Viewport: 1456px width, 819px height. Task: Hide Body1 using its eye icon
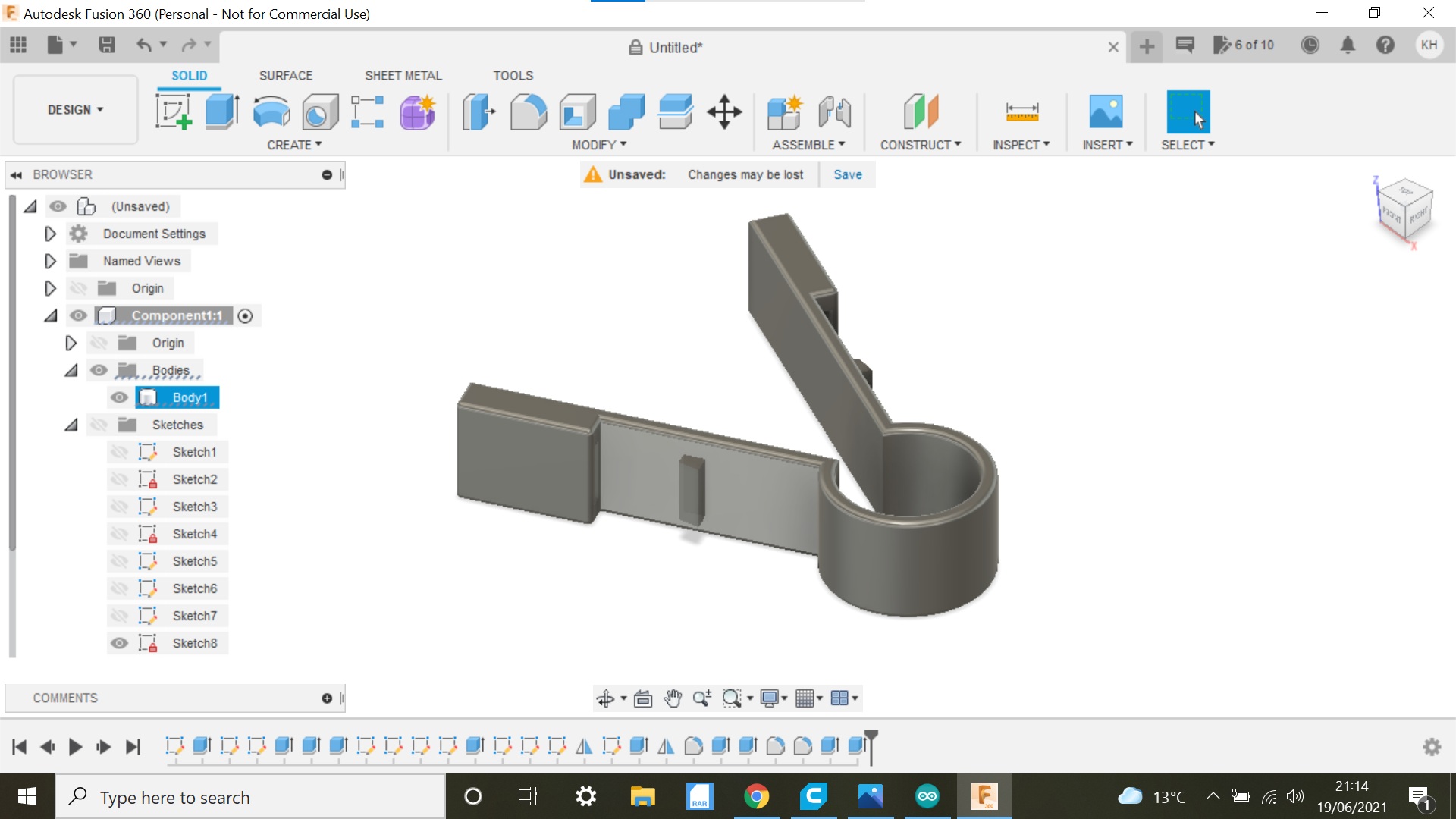(119, 397)
